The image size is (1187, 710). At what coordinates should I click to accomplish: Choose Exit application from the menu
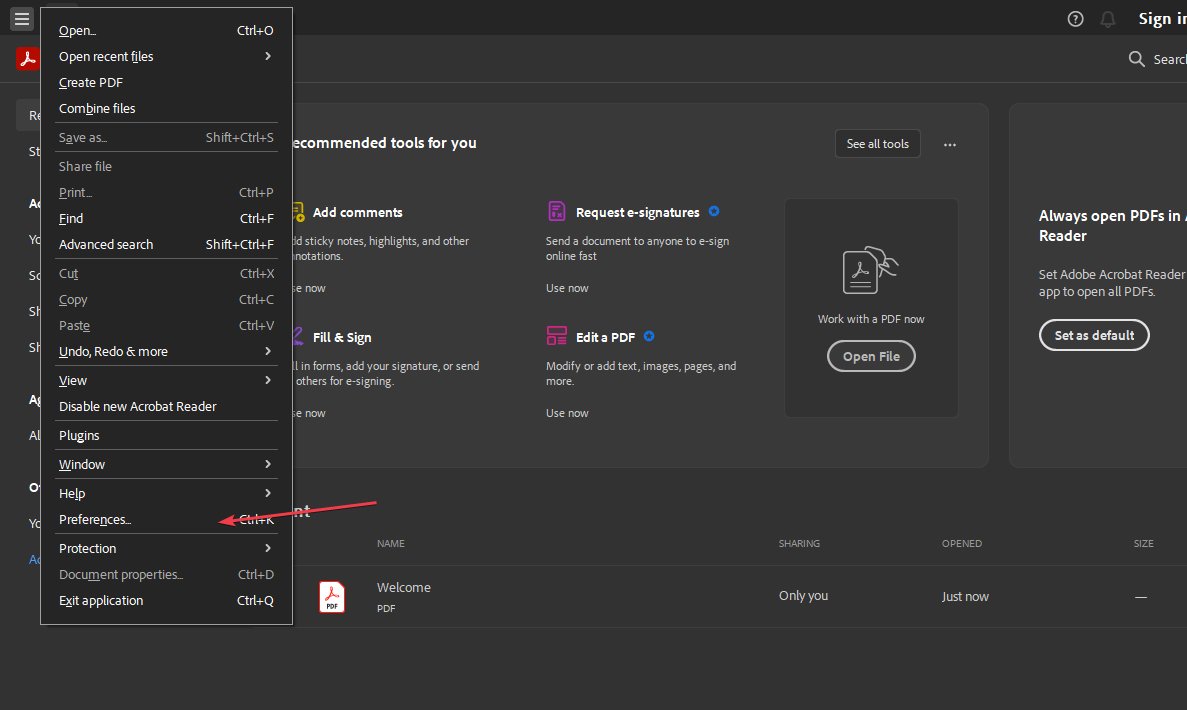[x=167, y=600]
